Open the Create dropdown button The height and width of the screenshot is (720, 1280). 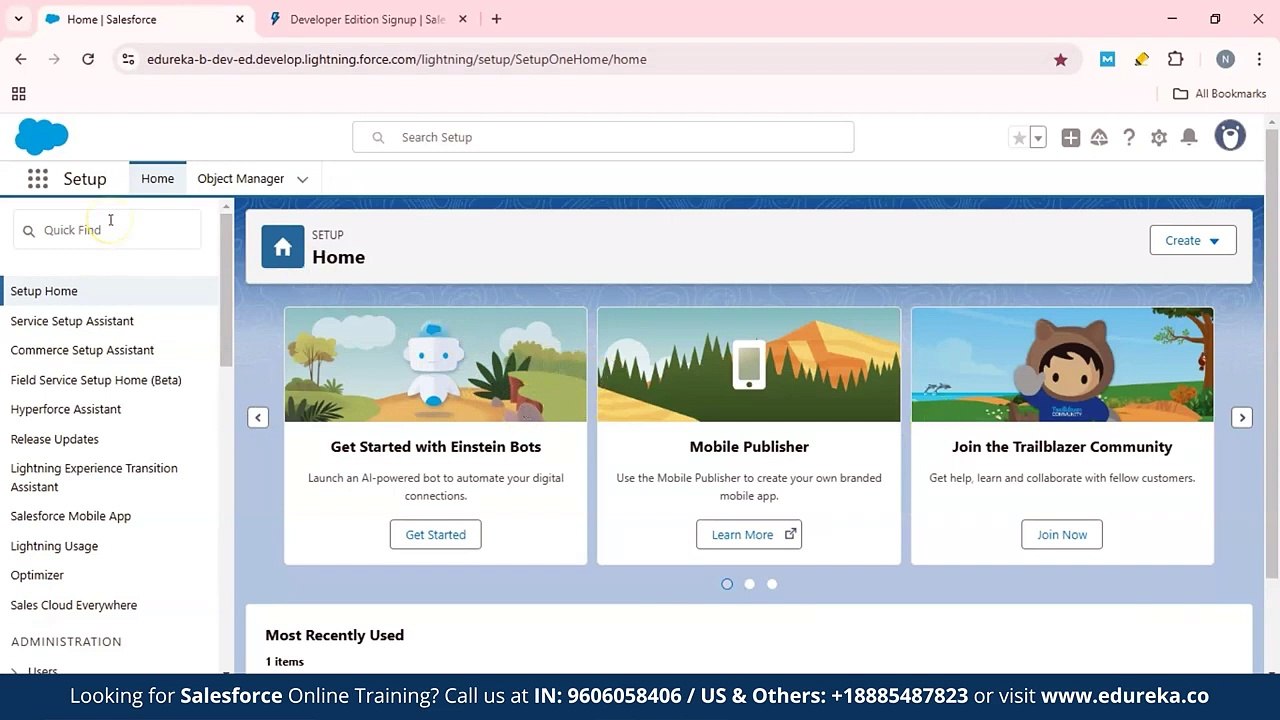pos(1193,240)
